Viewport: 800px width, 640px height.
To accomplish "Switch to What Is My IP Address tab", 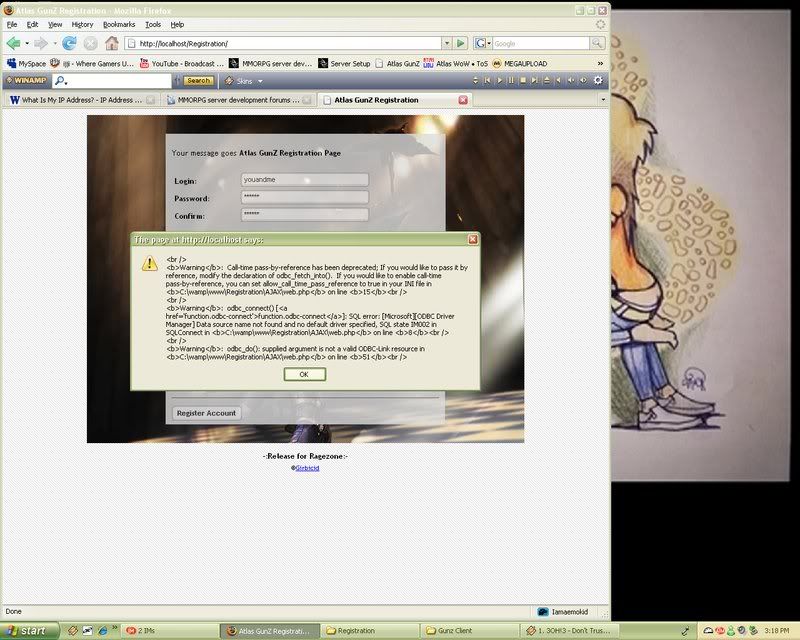I will (82, 100).
